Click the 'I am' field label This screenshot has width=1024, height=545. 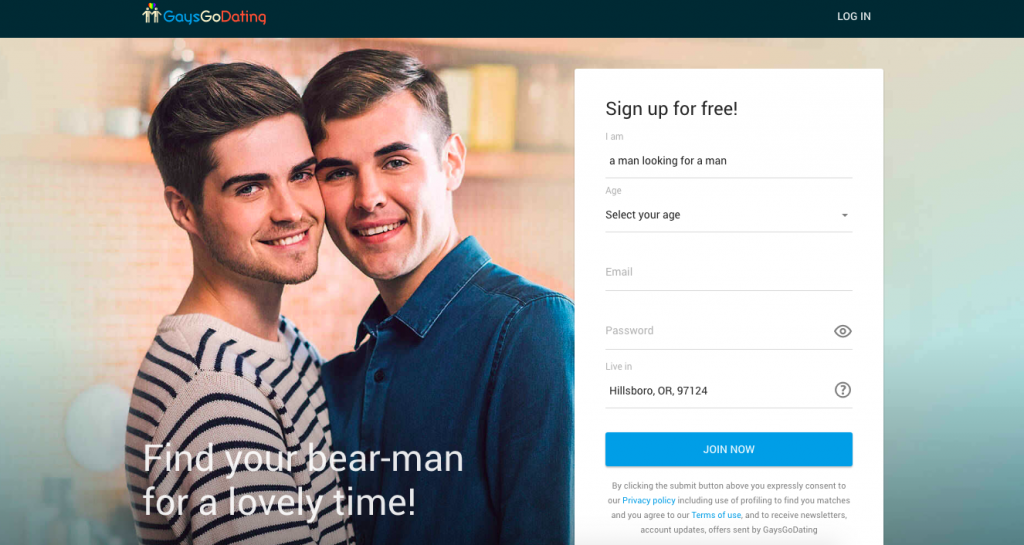pyautogui.click(x=614, y=136)
